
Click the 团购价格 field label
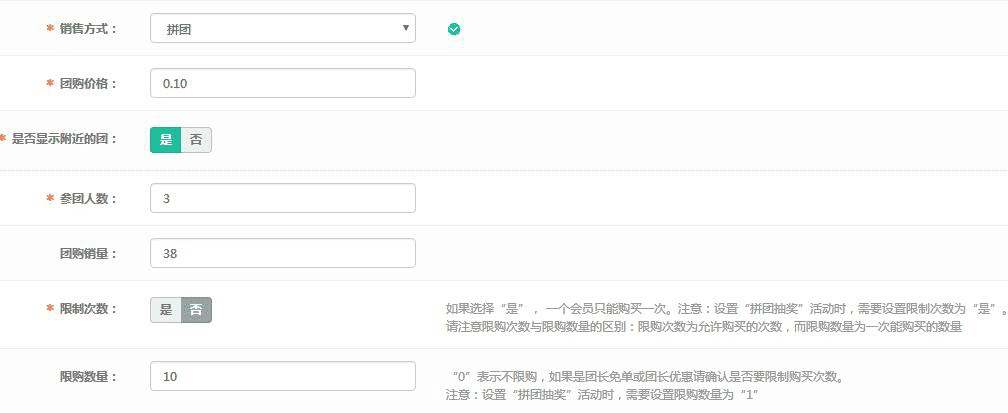tap(88, 83)
